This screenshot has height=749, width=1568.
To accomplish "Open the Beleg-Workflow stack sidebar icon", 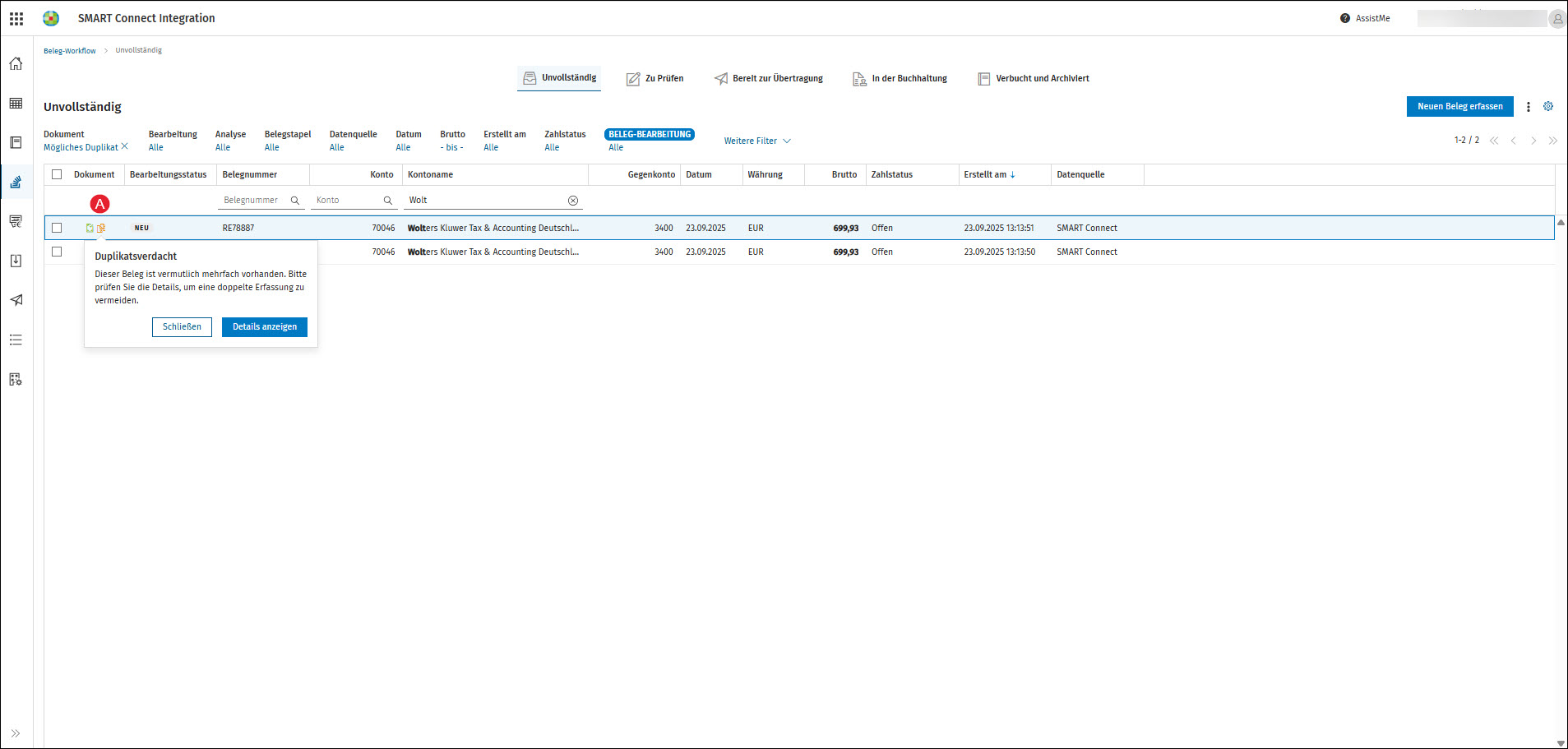I will pos(16,182).
